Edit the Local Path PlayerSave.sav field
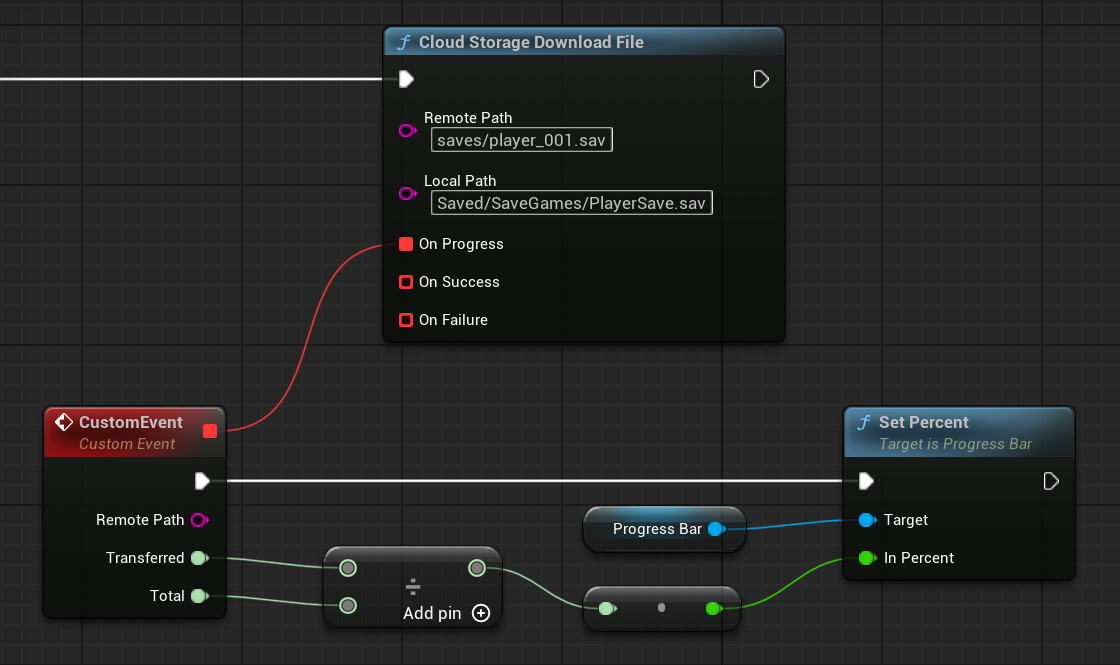1120x665 pixels. tap(571, 203)
